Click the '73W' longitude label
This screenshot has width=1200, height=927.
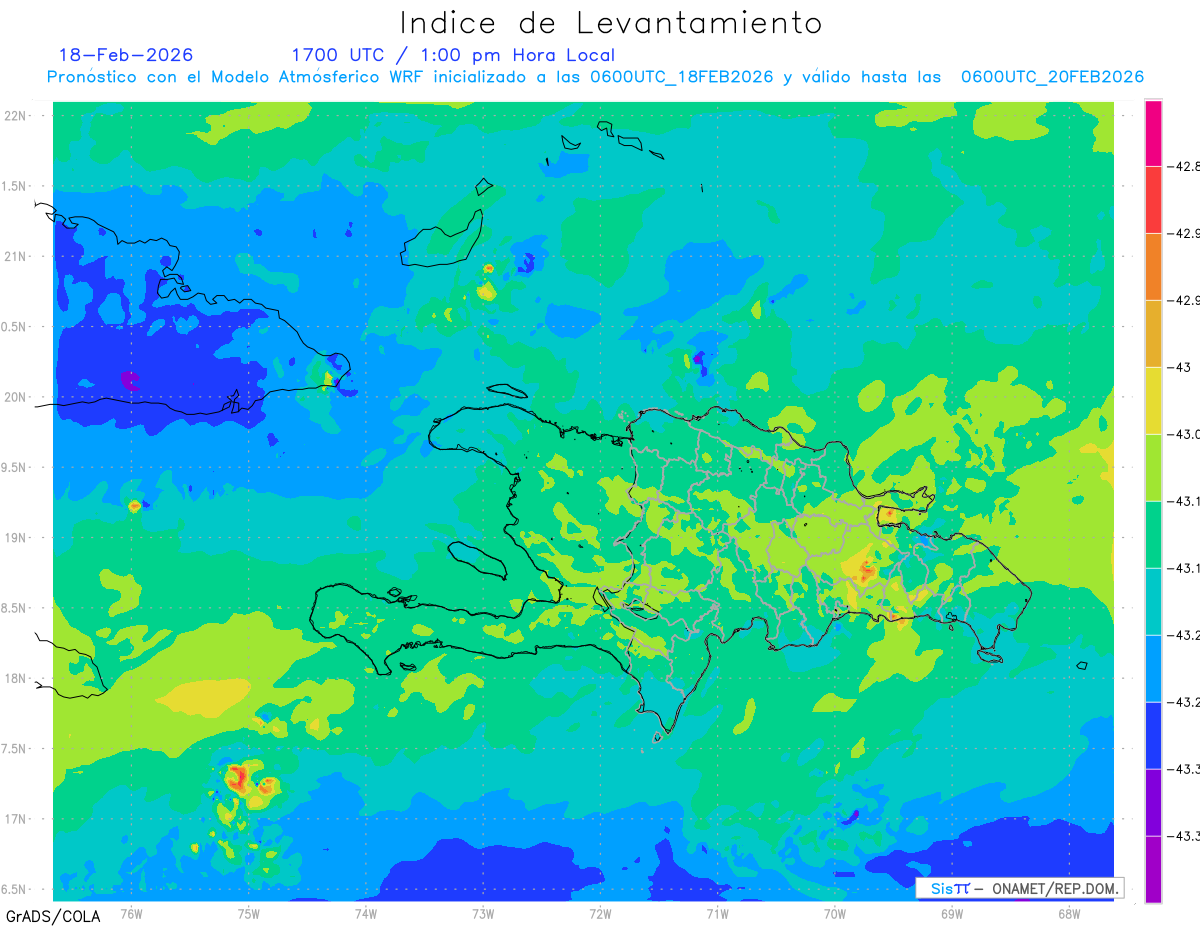coord(483,913)
